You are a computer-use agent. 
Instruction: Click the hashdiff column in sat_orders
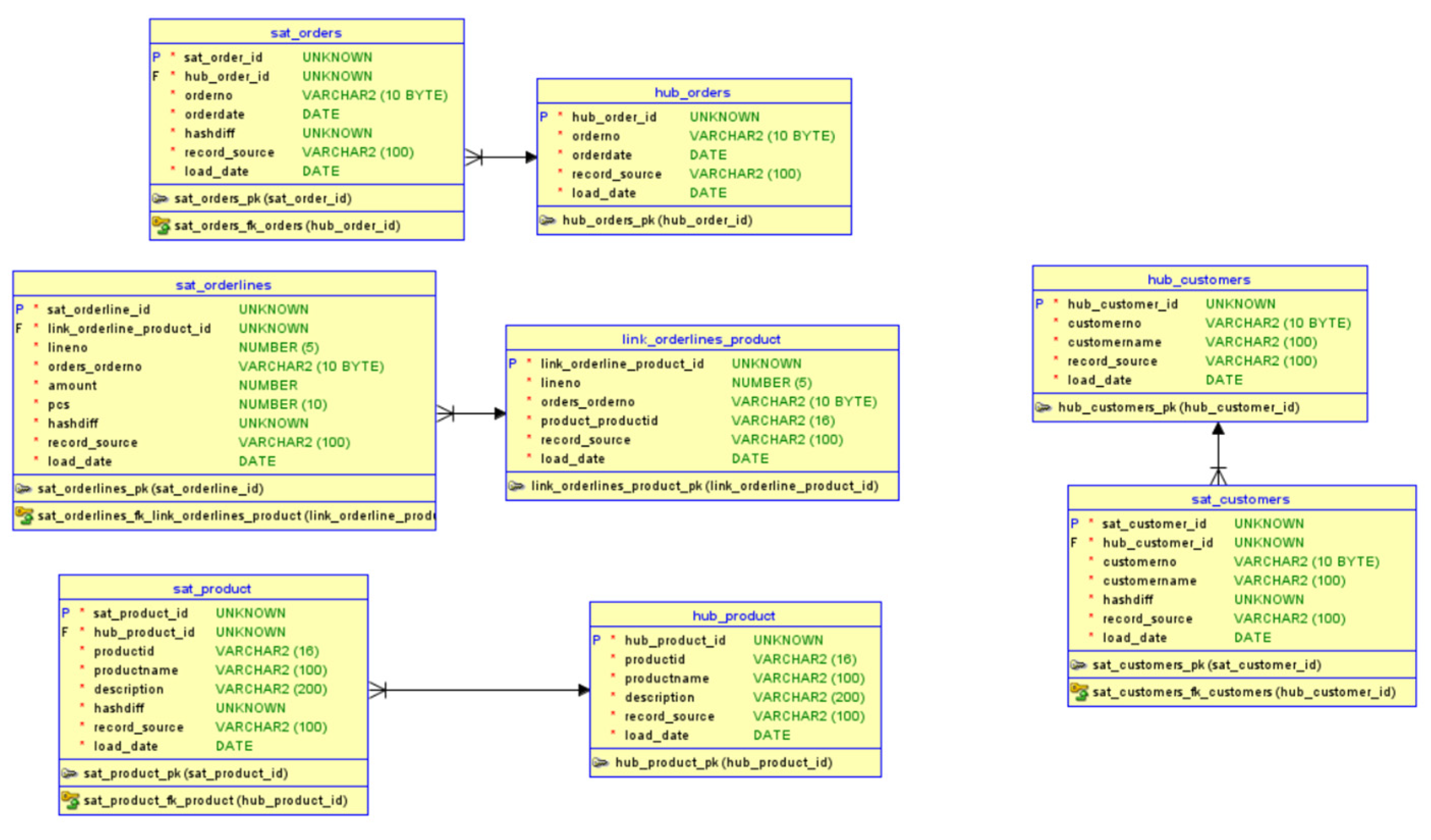click(210, 133)
